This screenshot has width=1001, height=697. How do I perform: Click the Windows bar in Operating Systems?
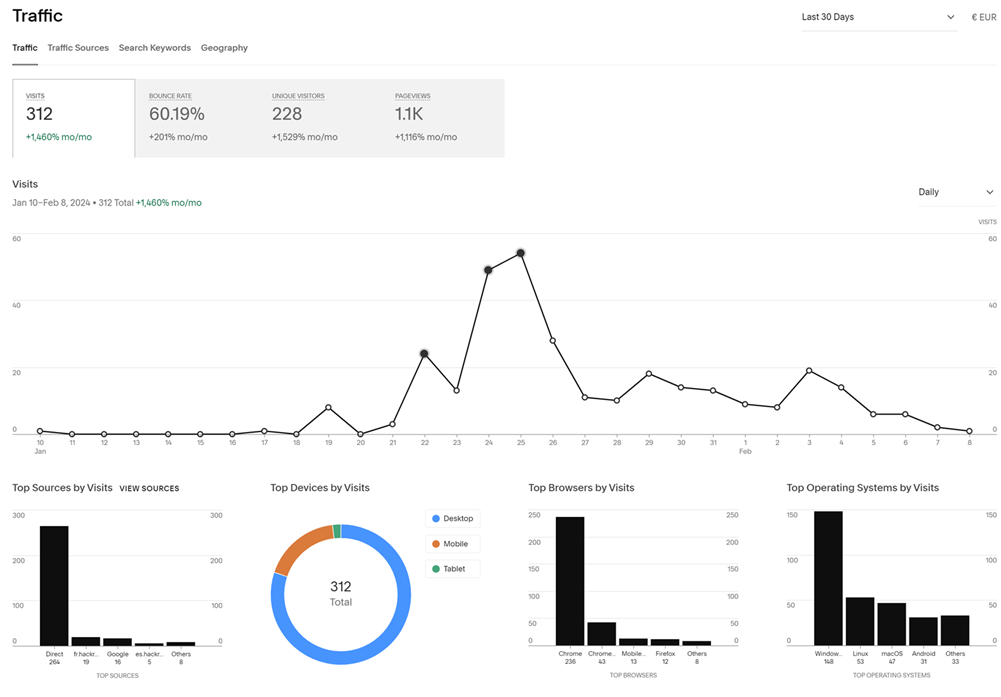(828, 578)
